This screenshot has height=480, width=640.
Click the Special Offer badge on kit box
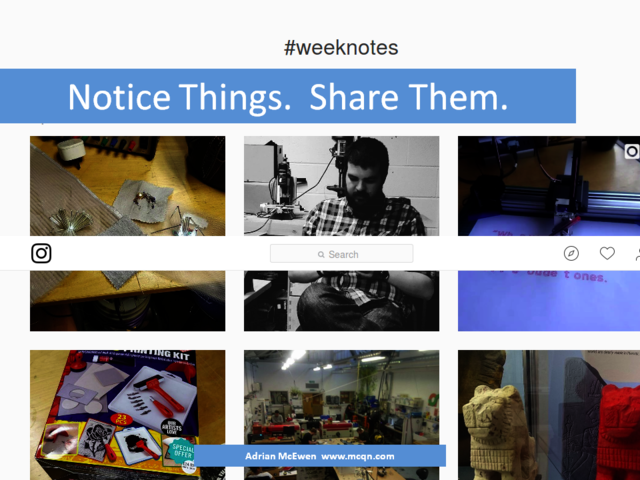182,451
